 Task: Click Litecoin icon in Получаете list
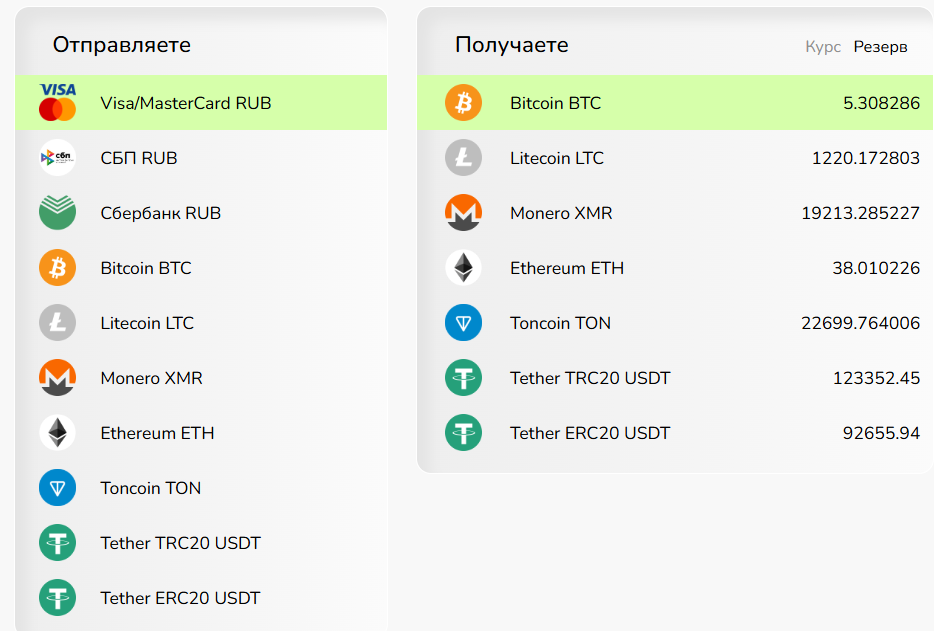(463, 158)
